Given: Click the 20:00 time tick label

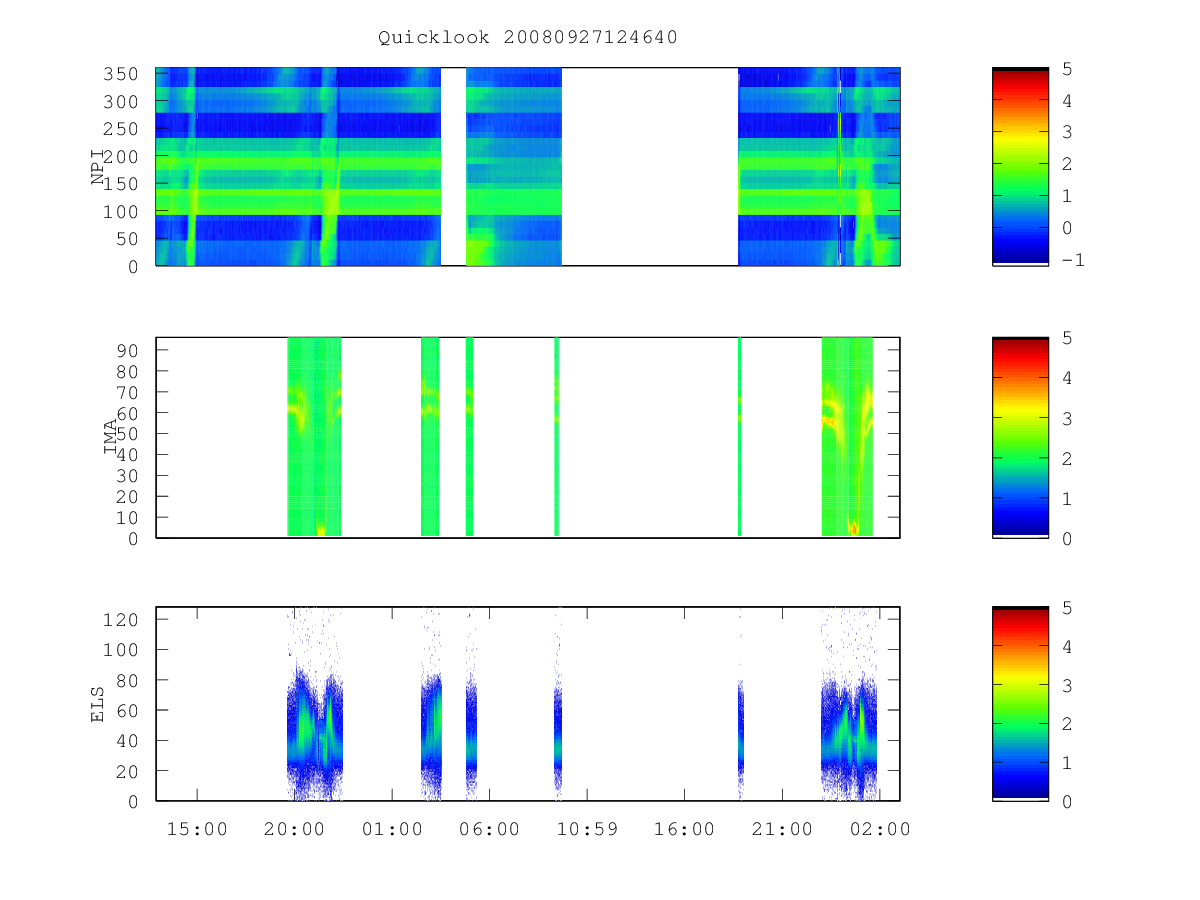Looking at the screenshot, I should [295, 829].
